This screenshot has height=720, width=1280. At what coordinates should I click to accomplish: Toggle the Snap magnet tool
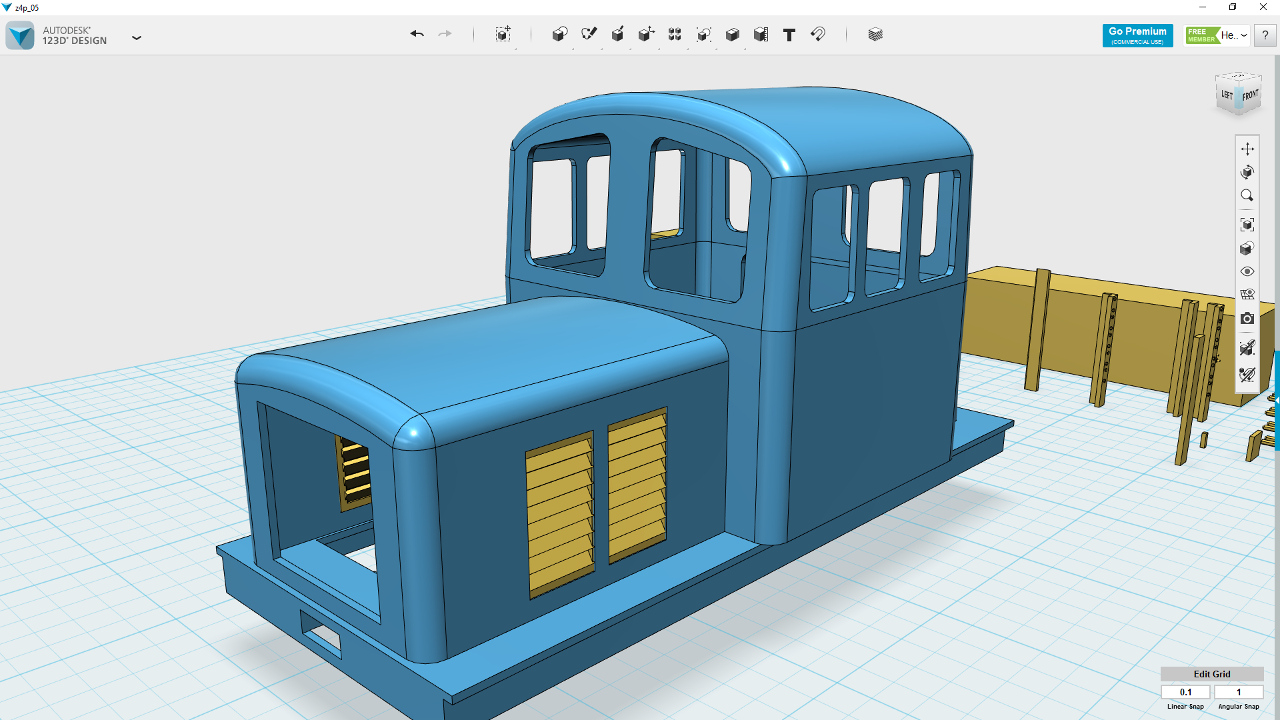(x=818, y=34)
